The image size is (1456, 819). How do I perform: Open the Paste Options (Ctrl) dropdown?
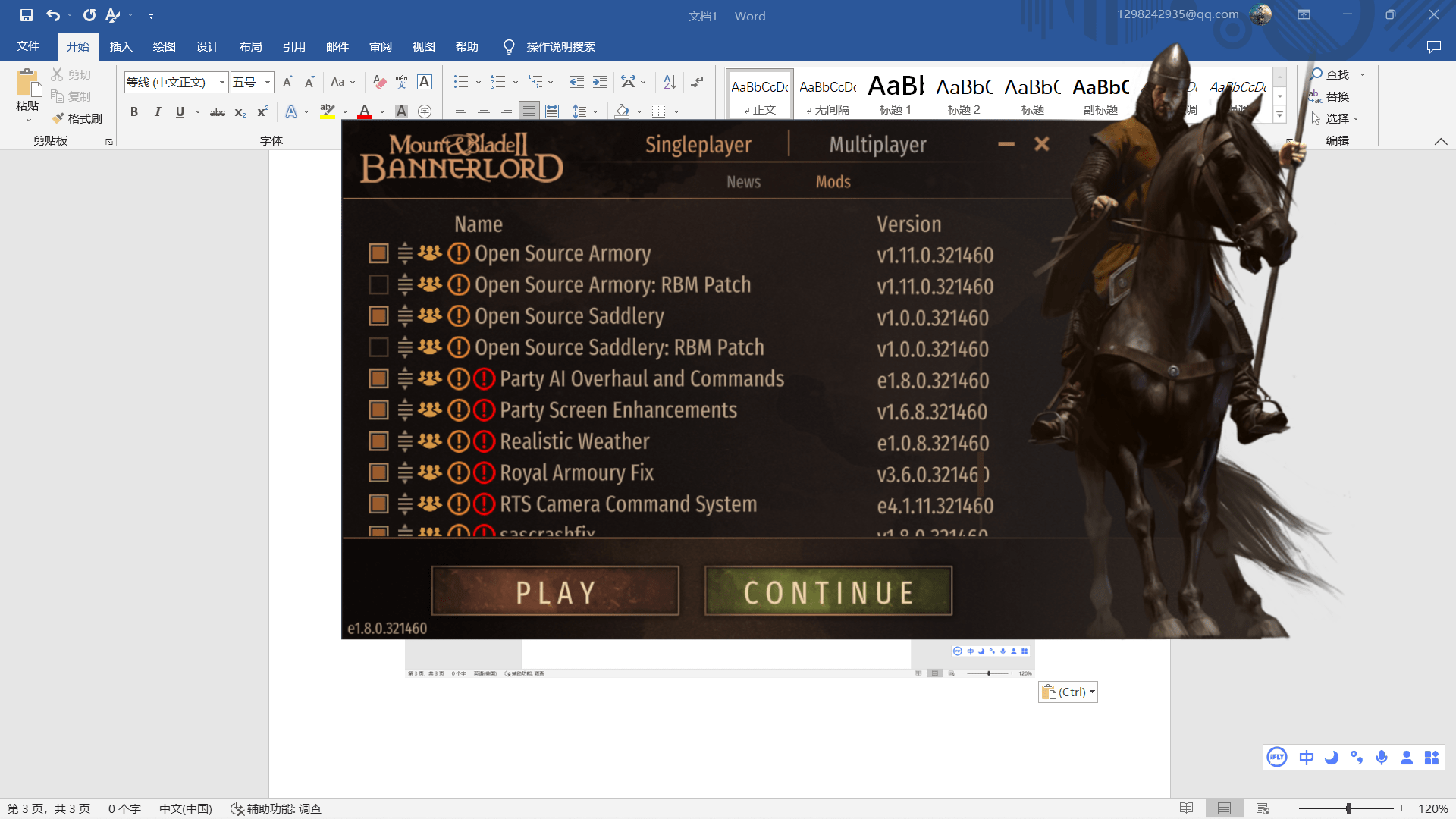point(1068,692)
